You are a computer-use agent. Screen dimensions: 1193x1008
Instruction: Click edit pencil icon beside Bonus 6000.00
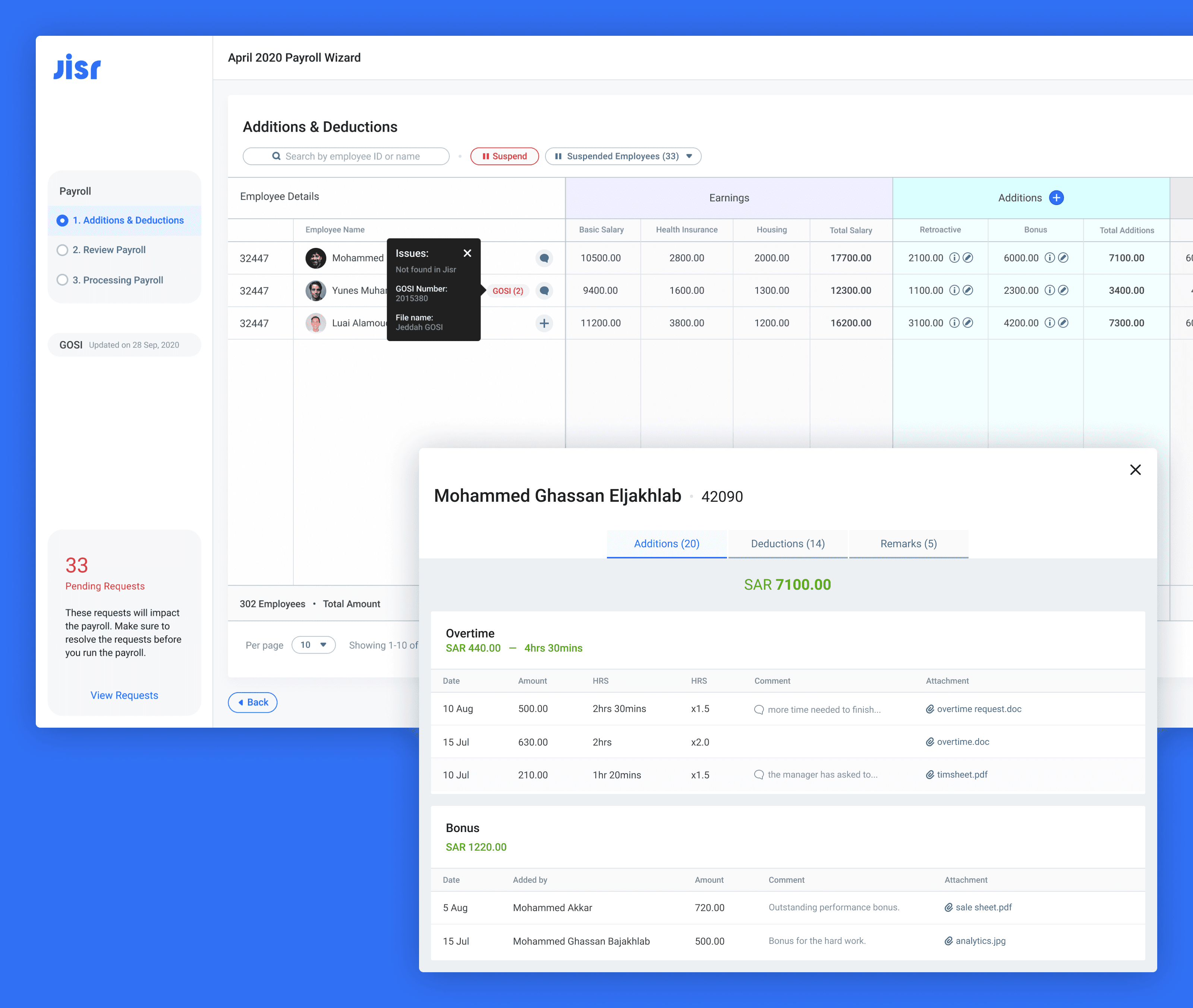click(x=1063, y=258)
